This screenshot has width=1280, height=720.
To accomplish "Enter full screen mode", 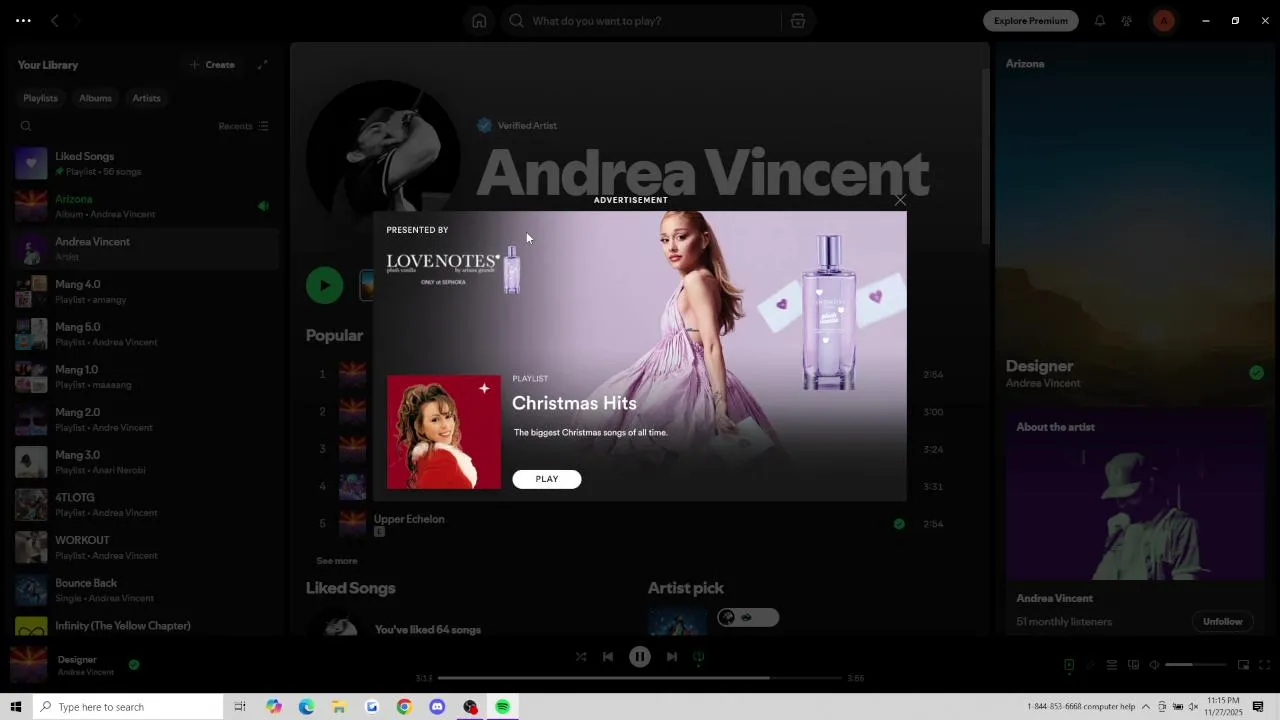I will (1264, 665).
